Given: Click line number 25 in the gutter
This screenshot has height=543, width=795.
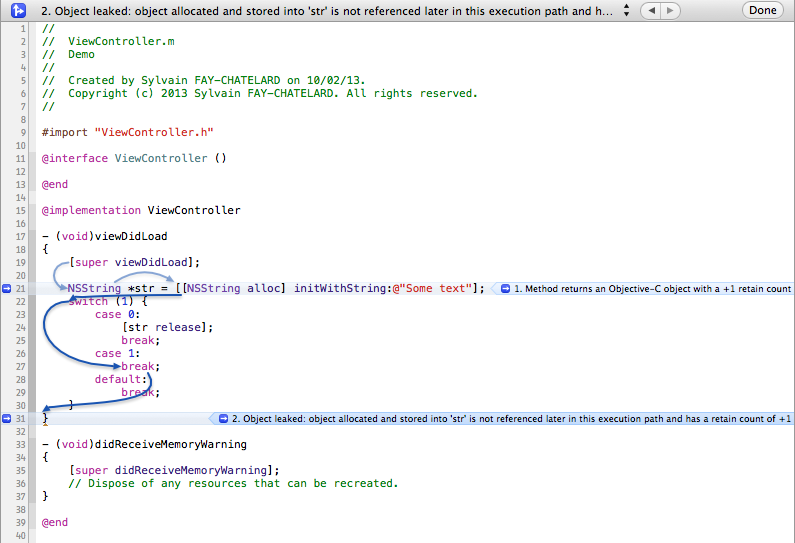Looking at the screenshot, I should (x=21, y=341).
